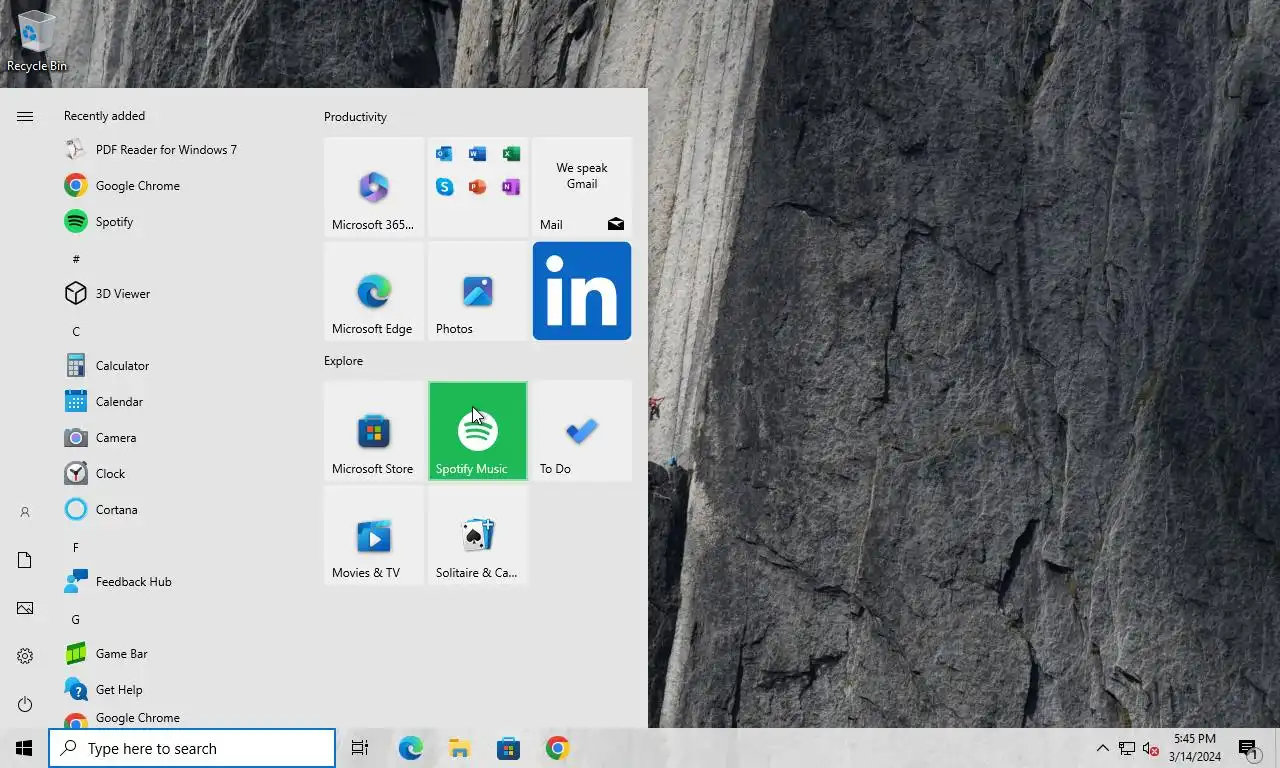Open OneNote in the Office tile folder

[x=511, y=187]
